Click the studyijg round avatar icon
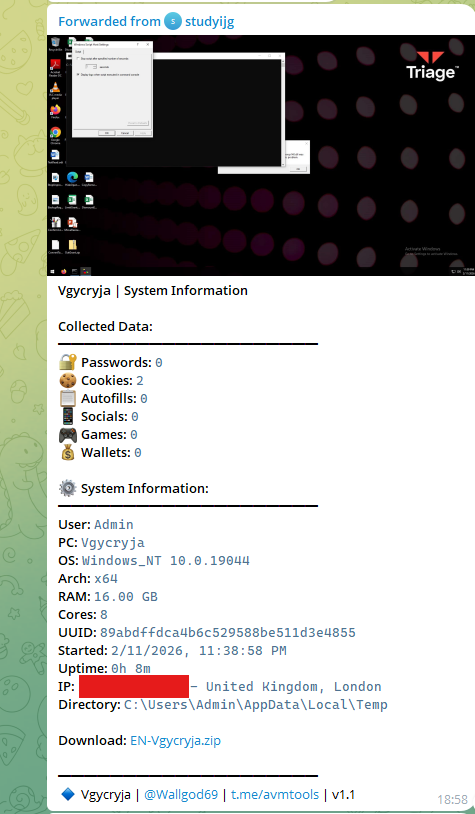This screenshot has height=814, width=475. coord(173,22)
